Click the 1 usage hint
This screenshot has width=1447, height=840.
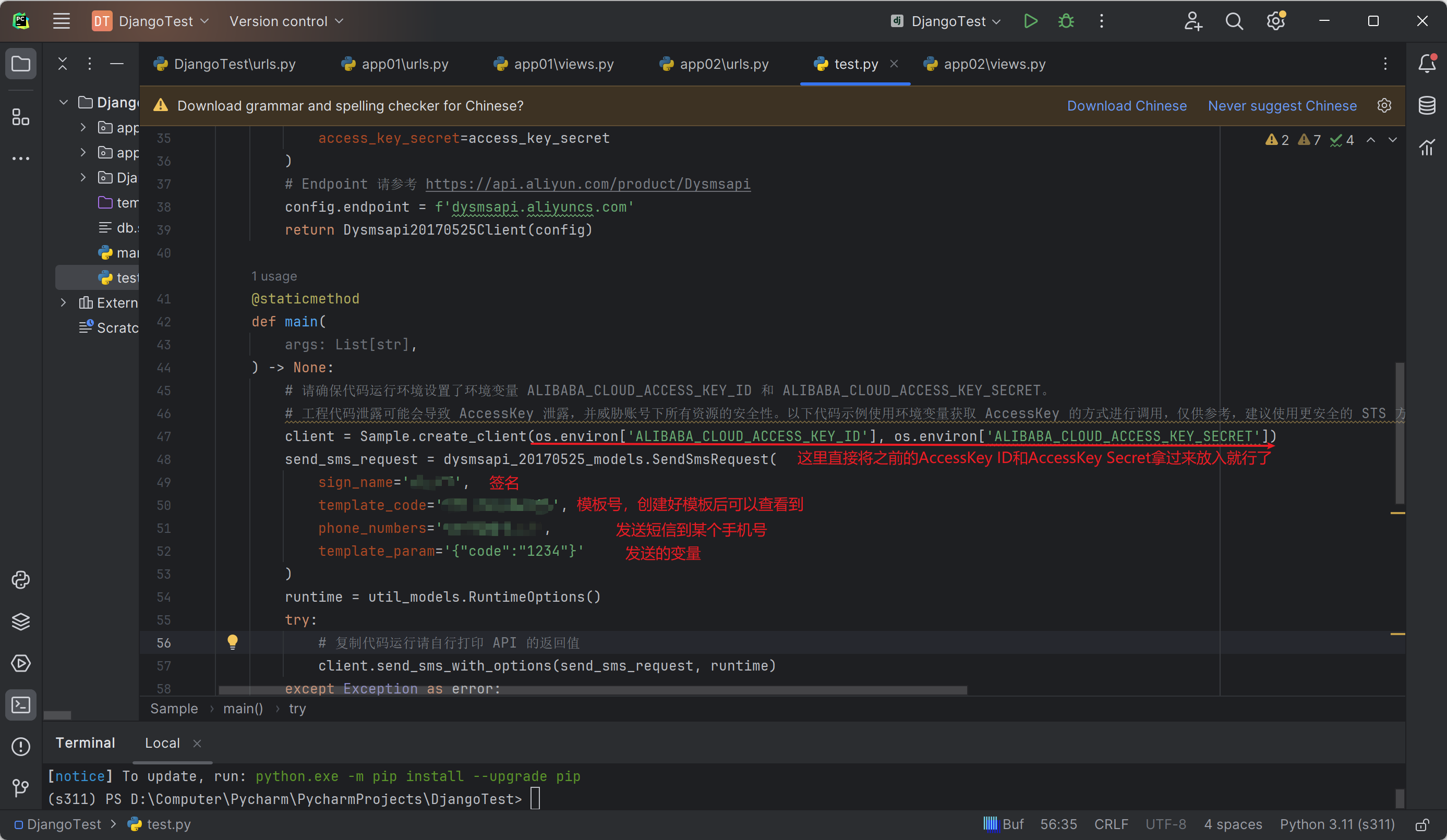point(274,276)
